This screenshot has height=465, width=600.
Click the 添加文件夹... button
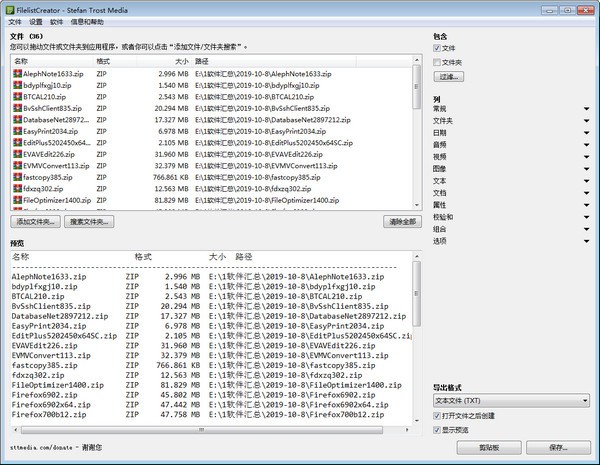coord(36,221)
